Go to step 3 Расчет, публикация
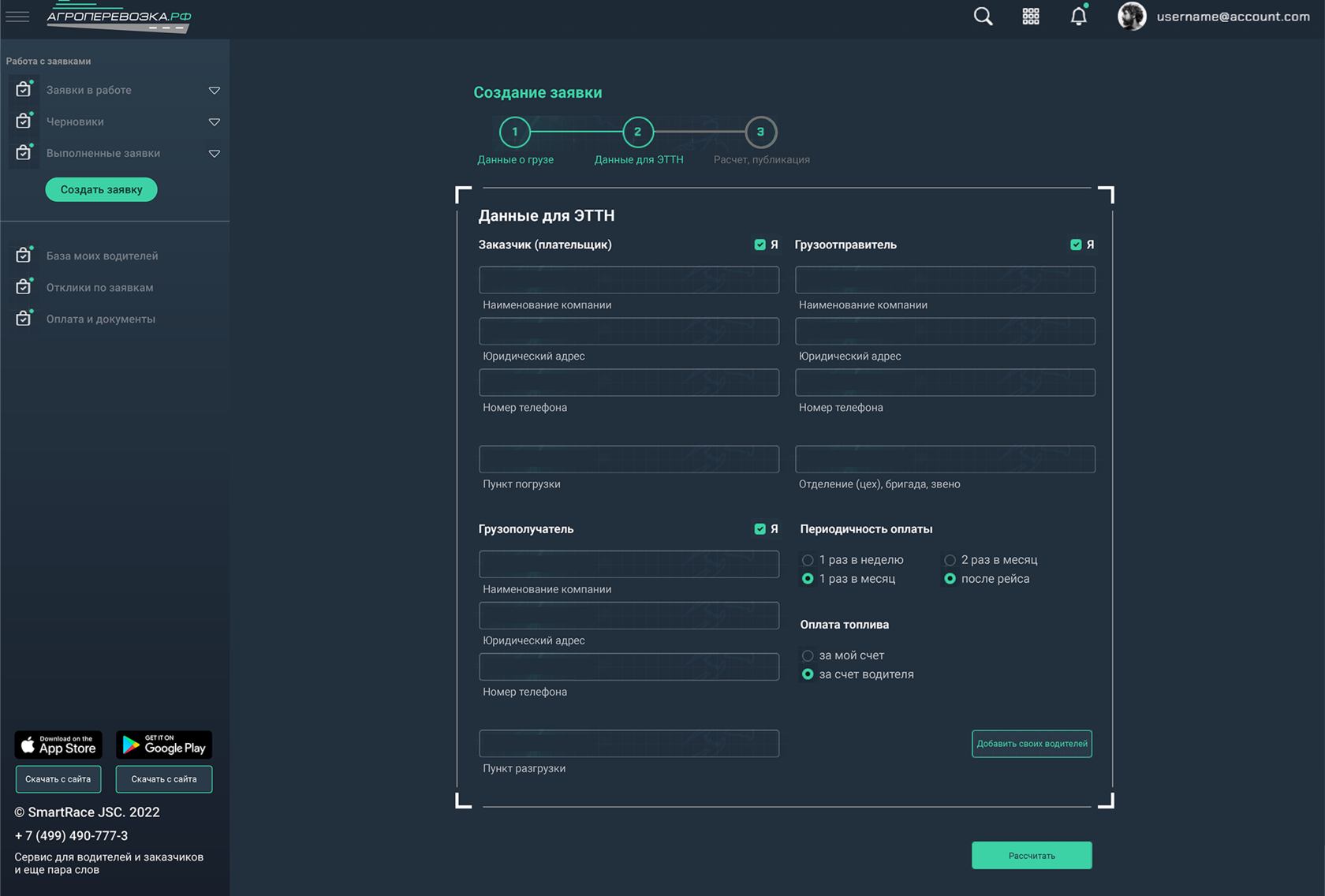1325x896 pixels. click(x=761, y=133)
